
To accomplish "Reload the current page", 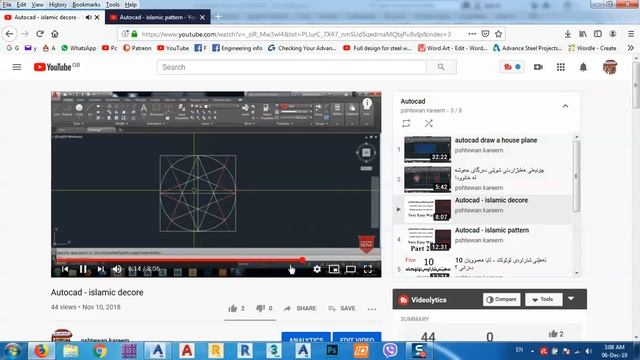I will click(x=40, y=34).
